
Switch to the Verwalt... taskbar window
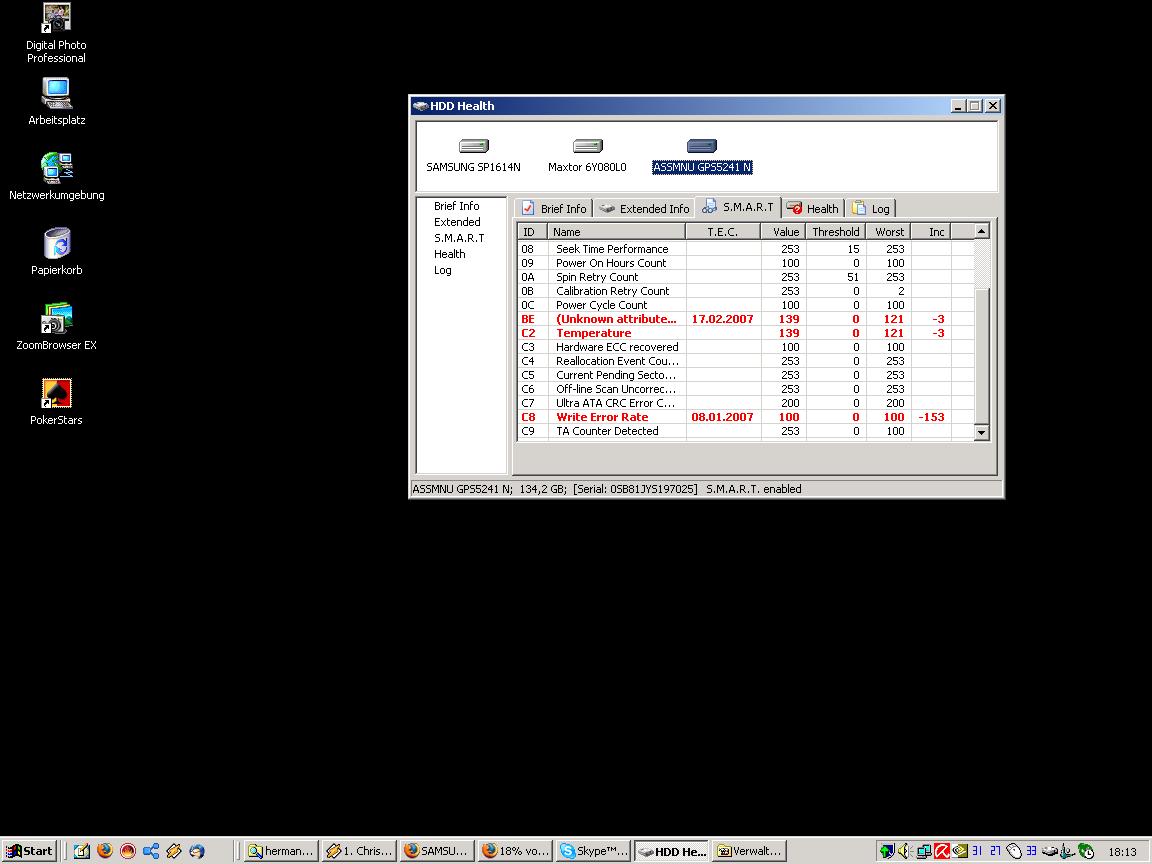click(749, 851)
